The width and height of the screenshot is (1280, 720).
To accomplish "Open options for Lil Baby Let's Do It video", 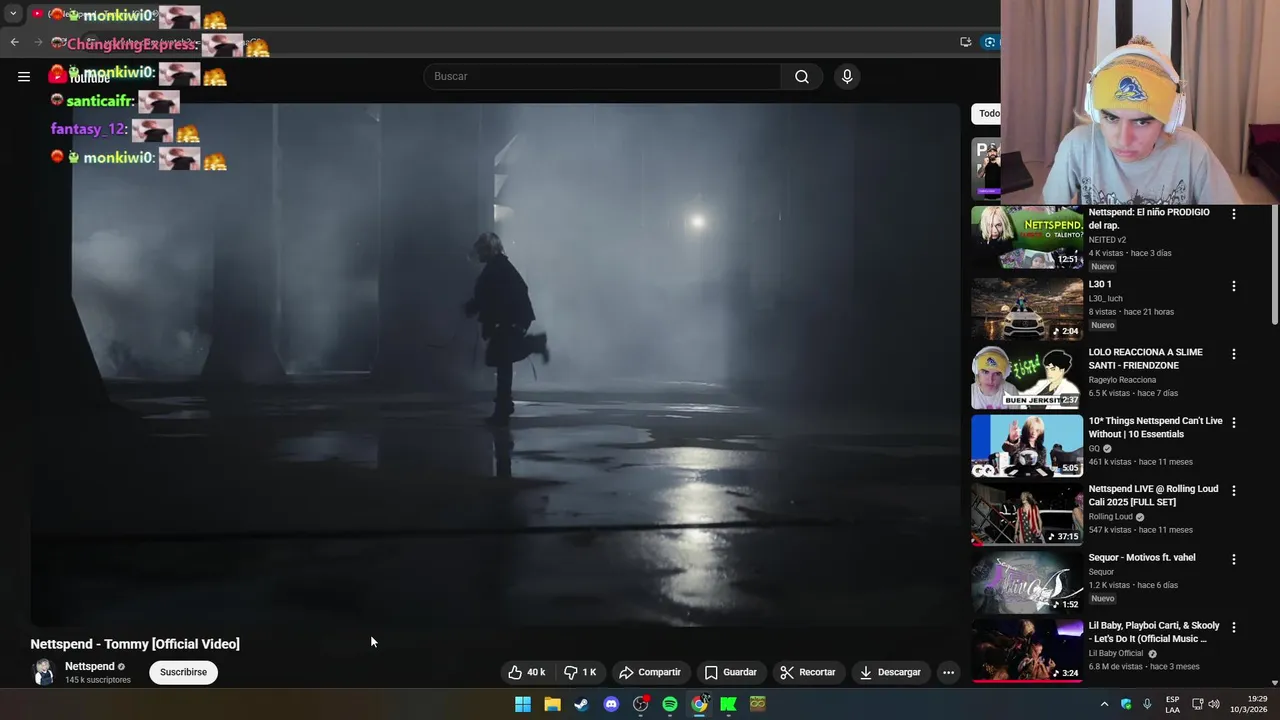I will pos(1233,627).
